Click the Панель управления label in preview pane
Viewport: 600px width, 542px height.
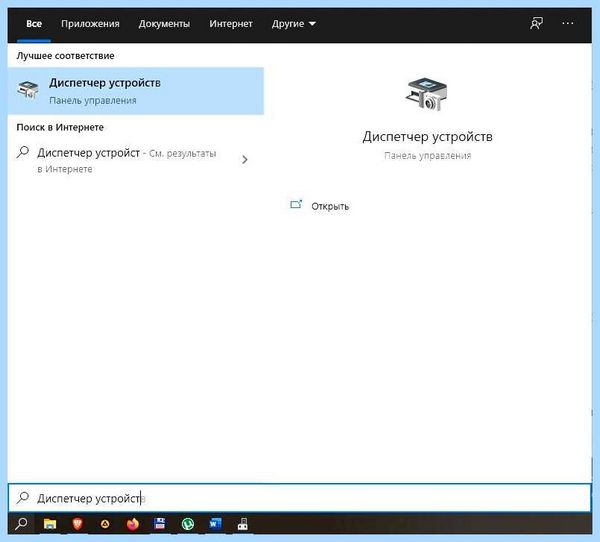pyautogui.click(x=427, y=155)
